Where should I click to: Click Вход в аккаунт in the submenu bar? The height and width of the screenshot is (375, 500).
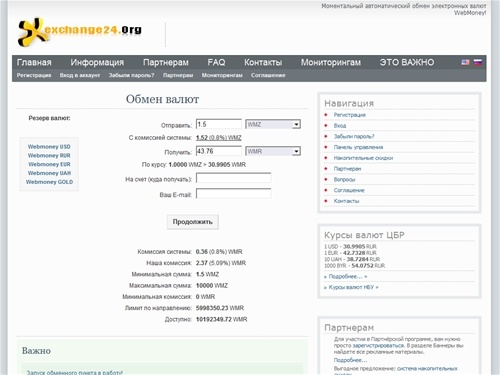pyautogui.click(x=80, y=75)
